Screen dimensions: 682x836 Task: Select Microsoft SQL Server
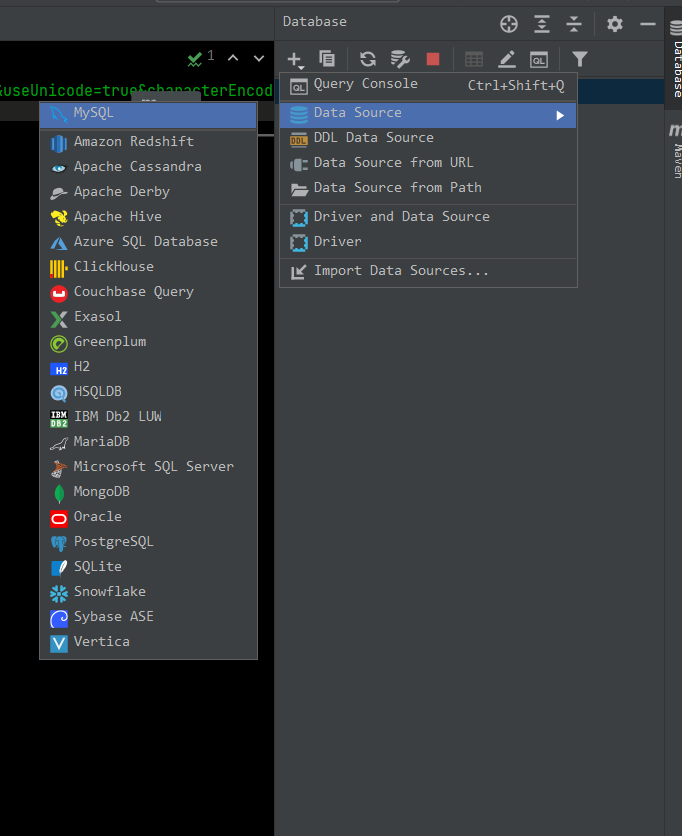click(148, 468)
